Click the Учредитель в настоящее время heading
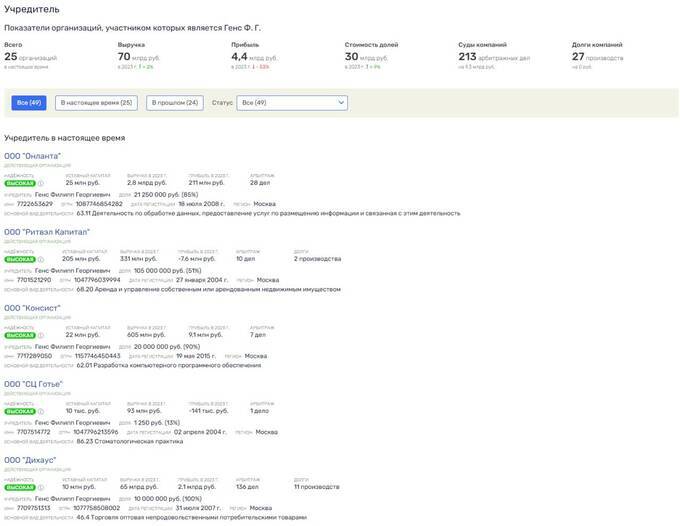The width and height of the screenshot is (680, 526). 65,138
